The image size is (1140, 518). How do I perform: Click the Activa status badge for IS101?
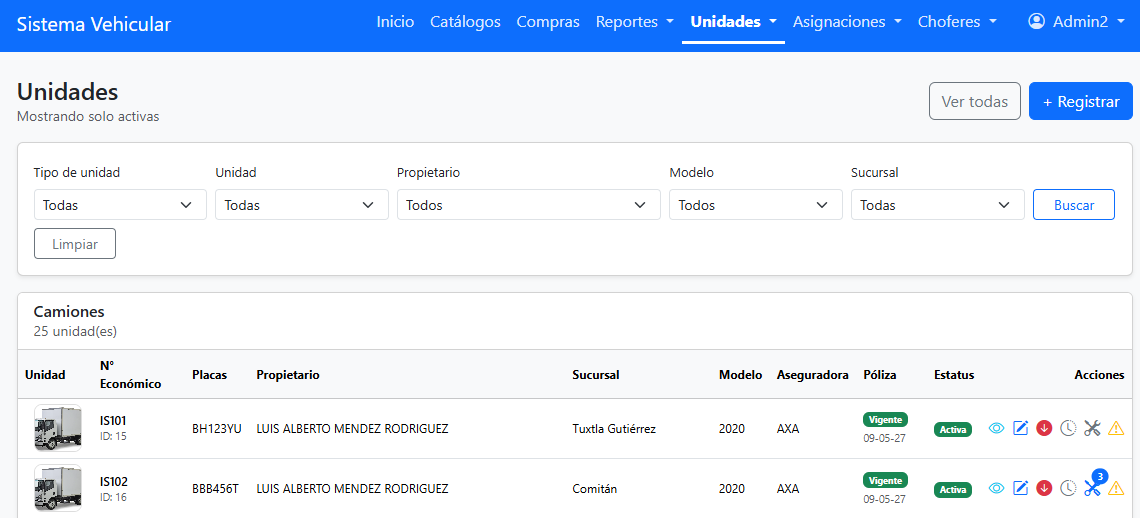pos(953,429)
